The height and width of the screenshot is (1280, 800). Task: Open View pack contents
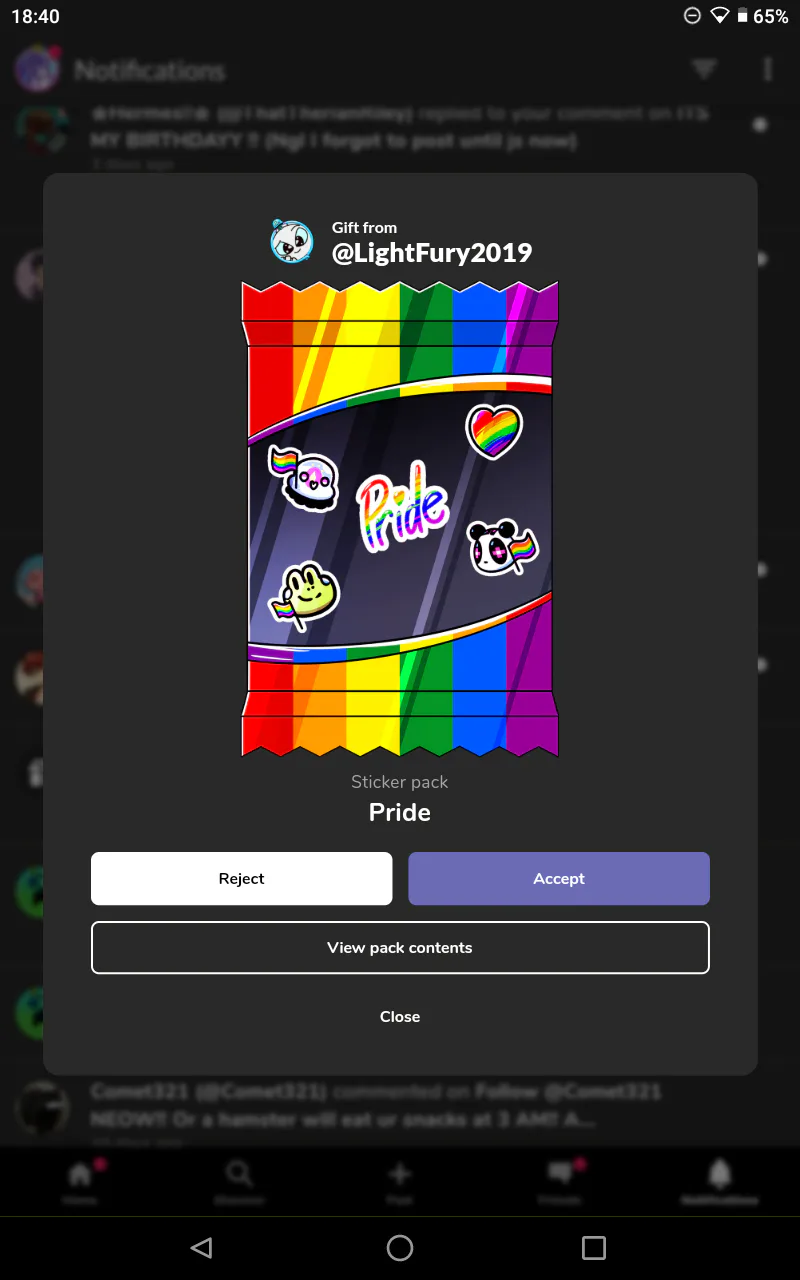coord(400,948)
